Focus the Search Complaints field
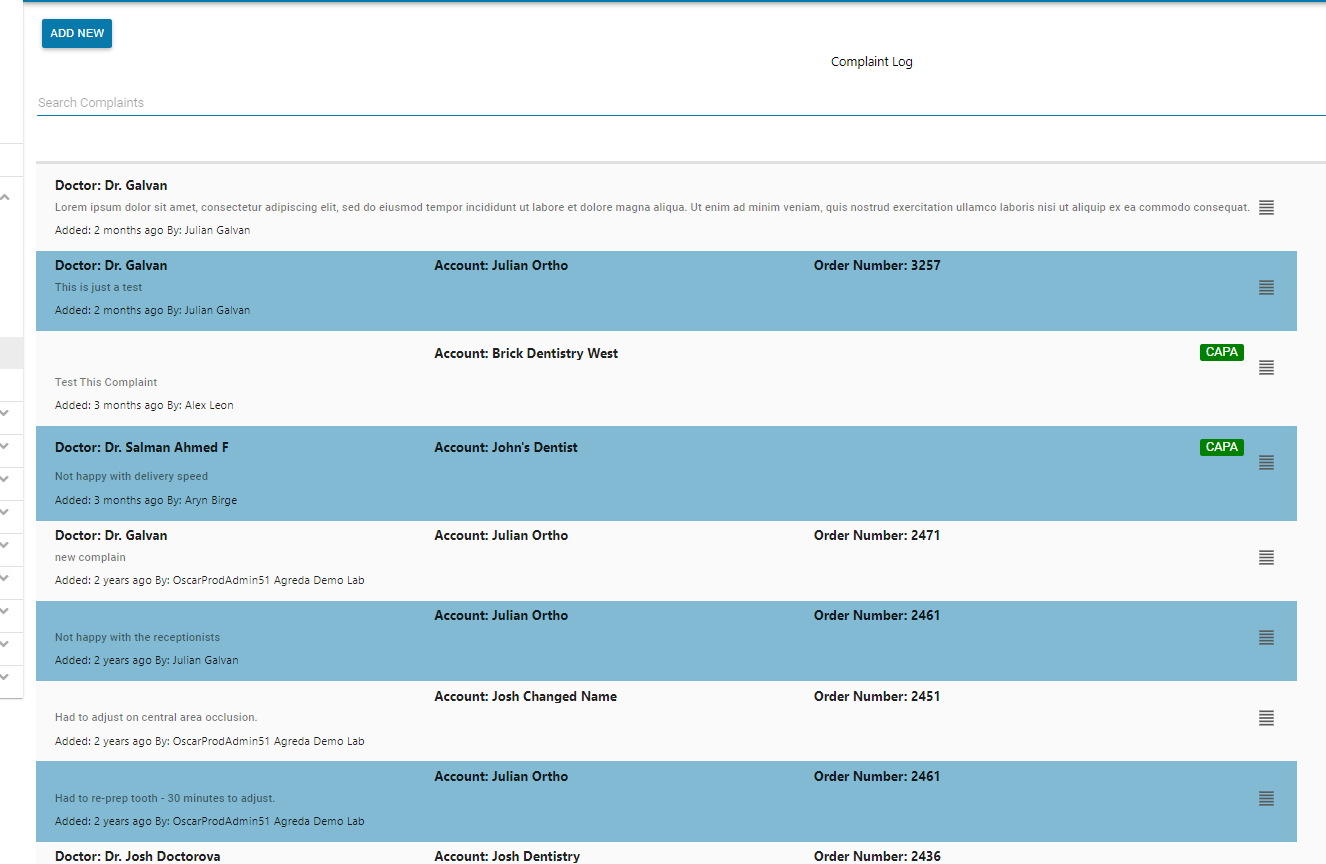The width and height of the screenshot is (1326, 864). [x=680, y=103]
